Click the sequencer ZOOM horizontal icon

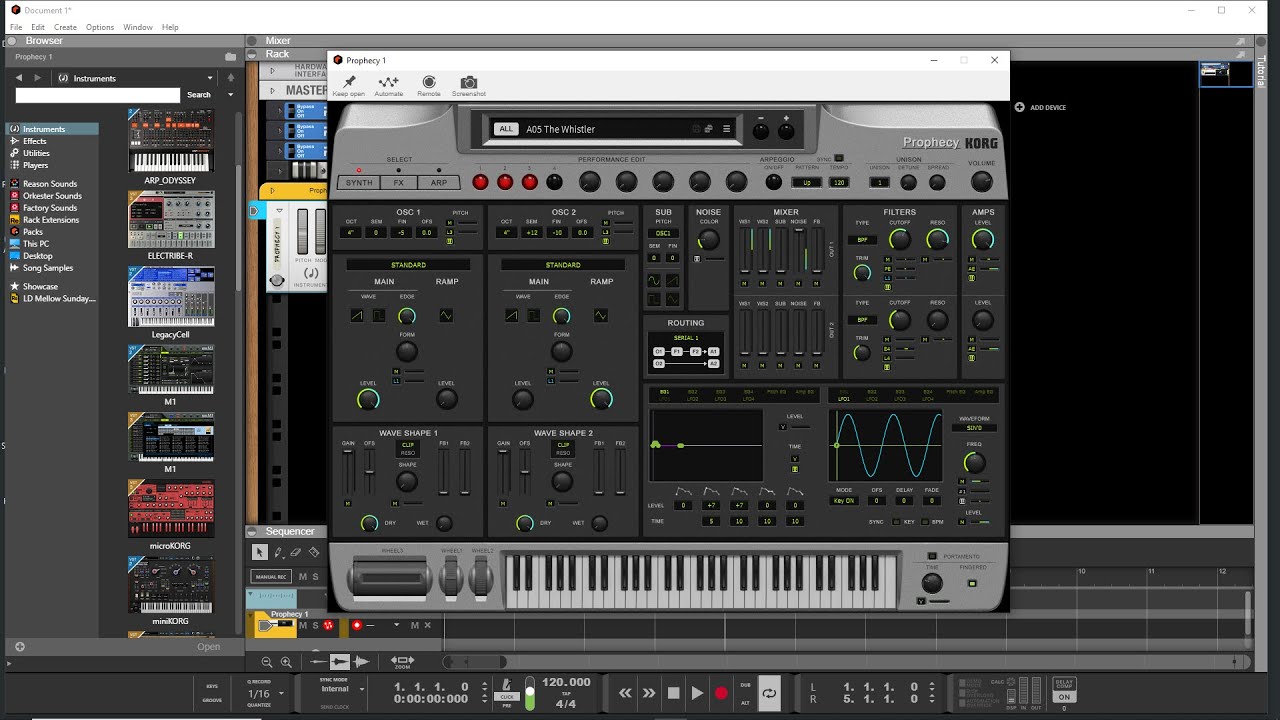[x=402, y=662]
